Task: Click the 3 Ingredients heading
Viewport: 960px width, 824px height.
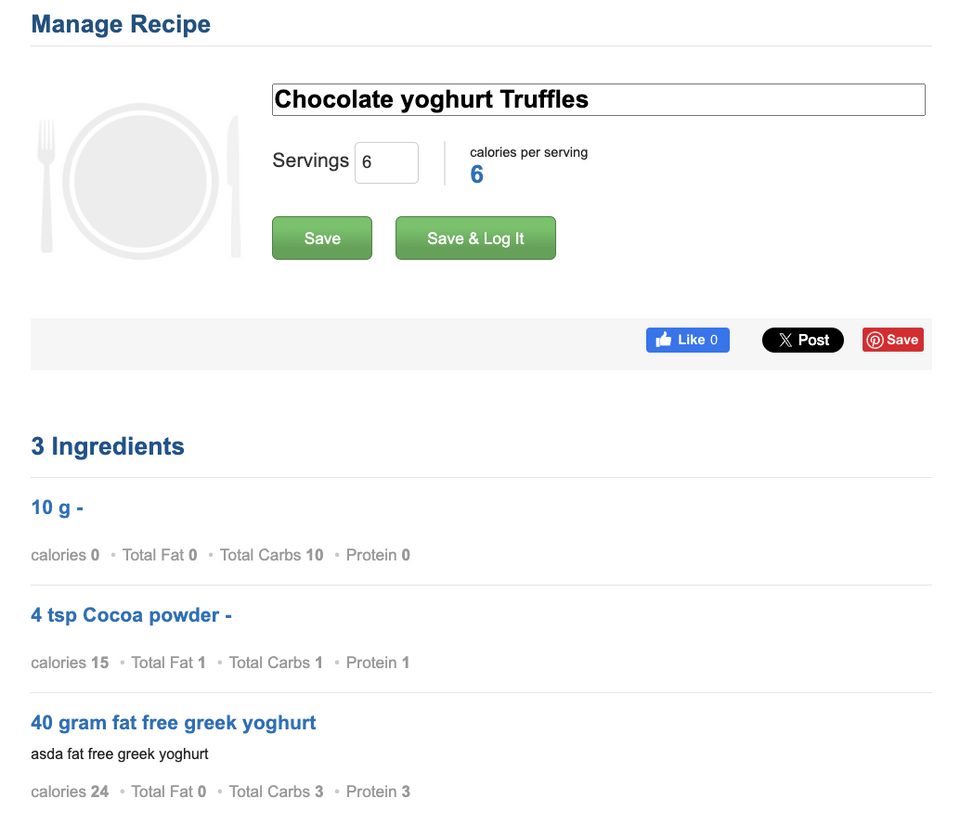Action: 108,446
